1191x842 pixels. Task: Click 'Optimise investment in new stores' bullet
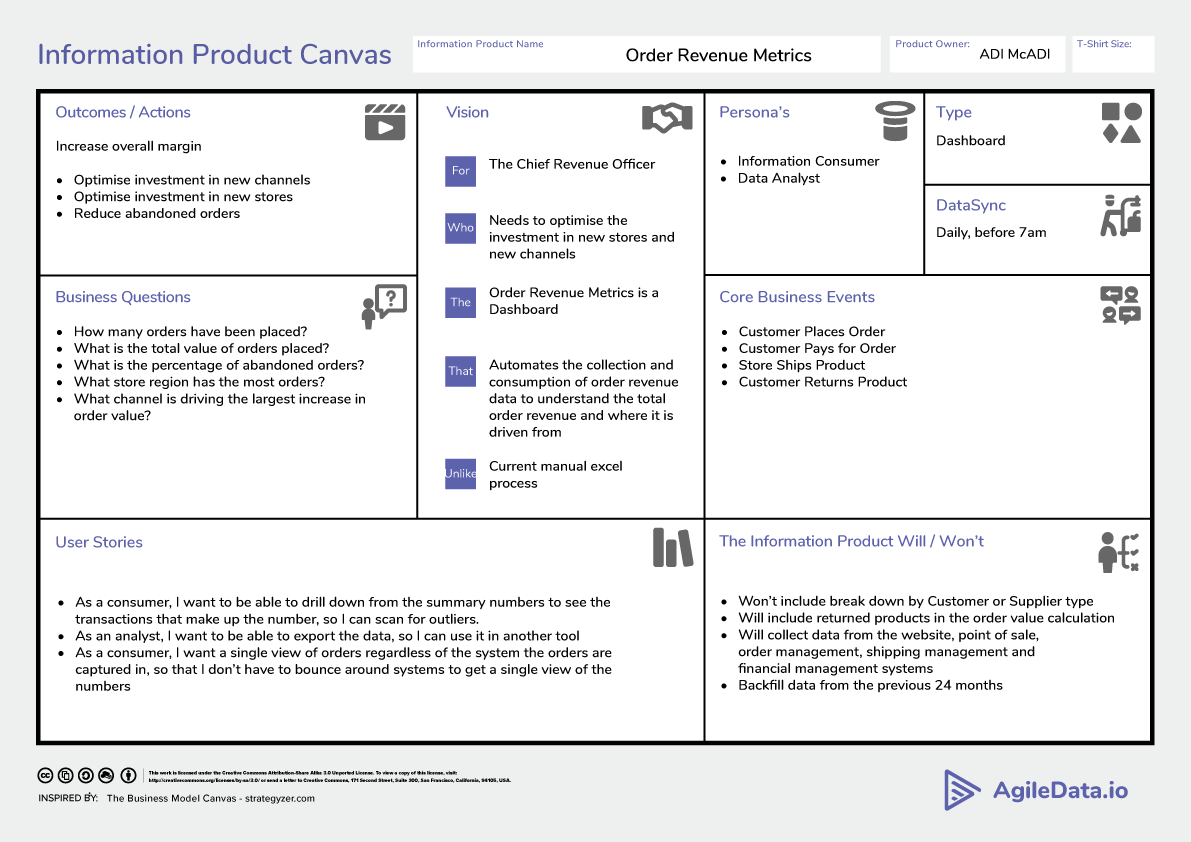[x=183, y=197]
